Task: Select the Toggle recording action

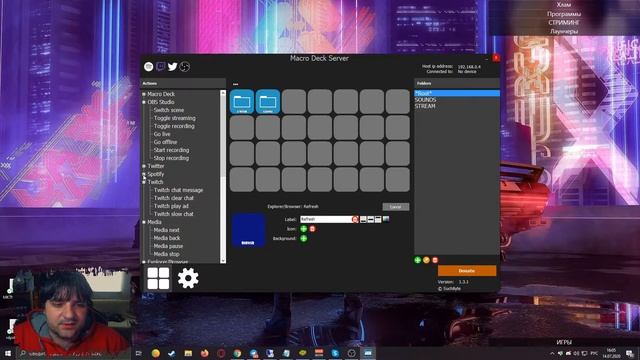Action: (x=174, y=126)
